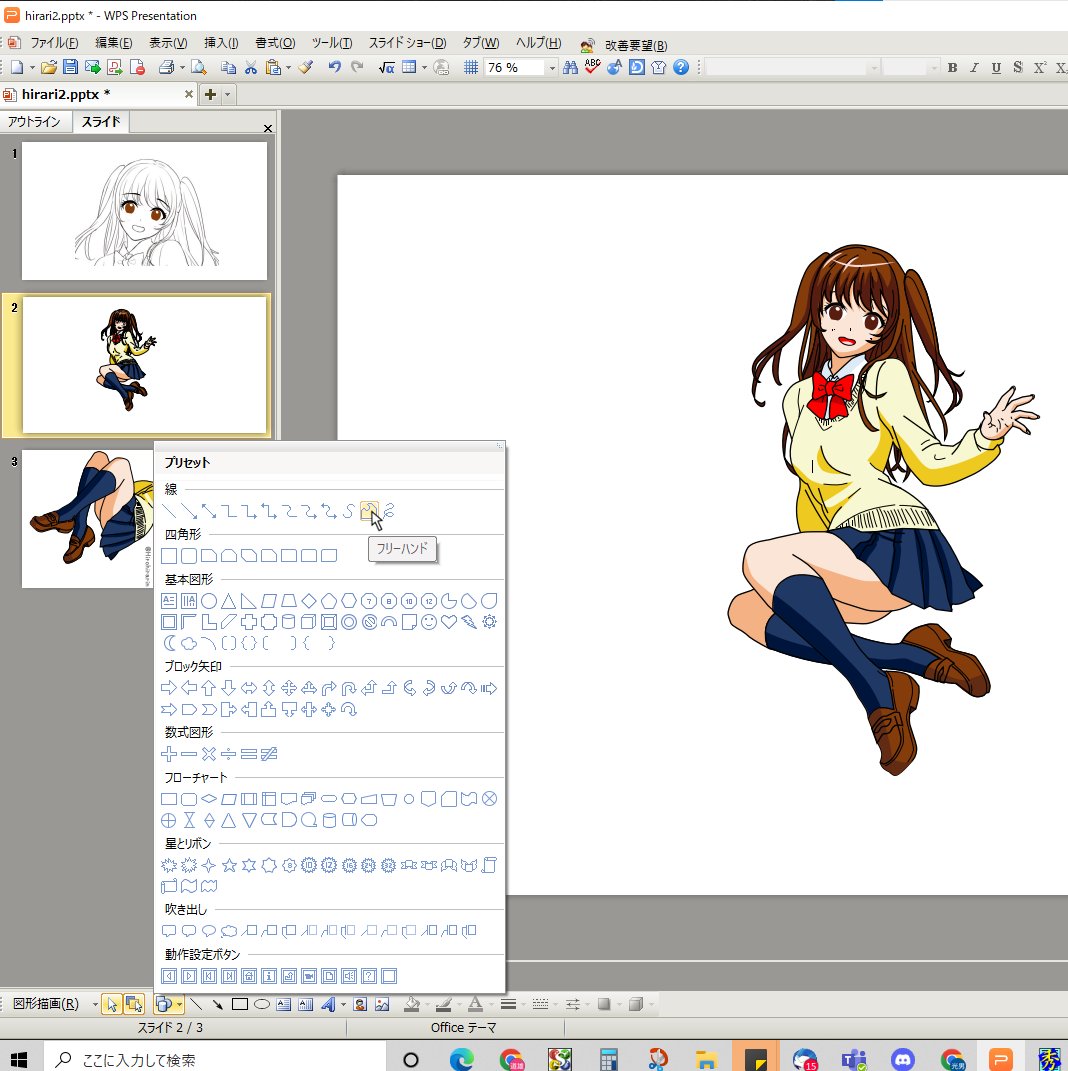Open the スライドショー(D) menu
Viewport: 1068px width, 1071px height.
pos(407,42)
